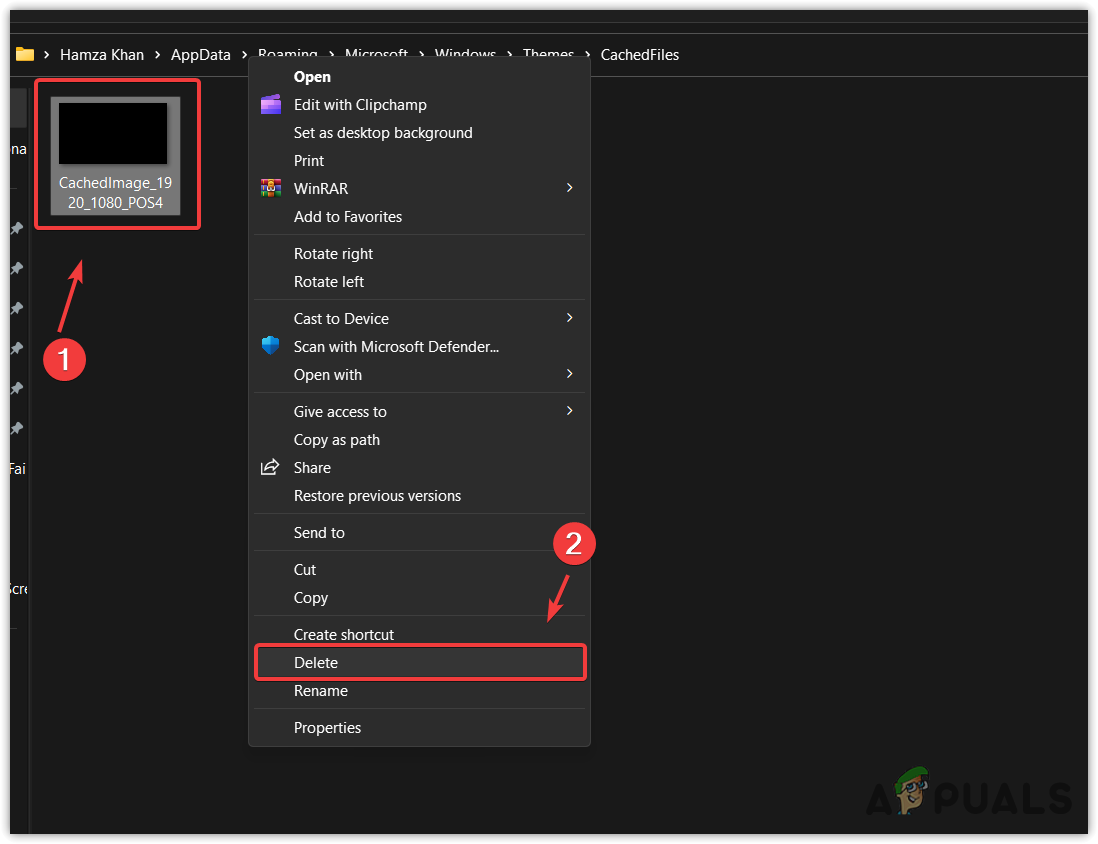This screenshot has height=844, width=1098.
Task: Open Properties from the context menu
Action: coord(327,727)
